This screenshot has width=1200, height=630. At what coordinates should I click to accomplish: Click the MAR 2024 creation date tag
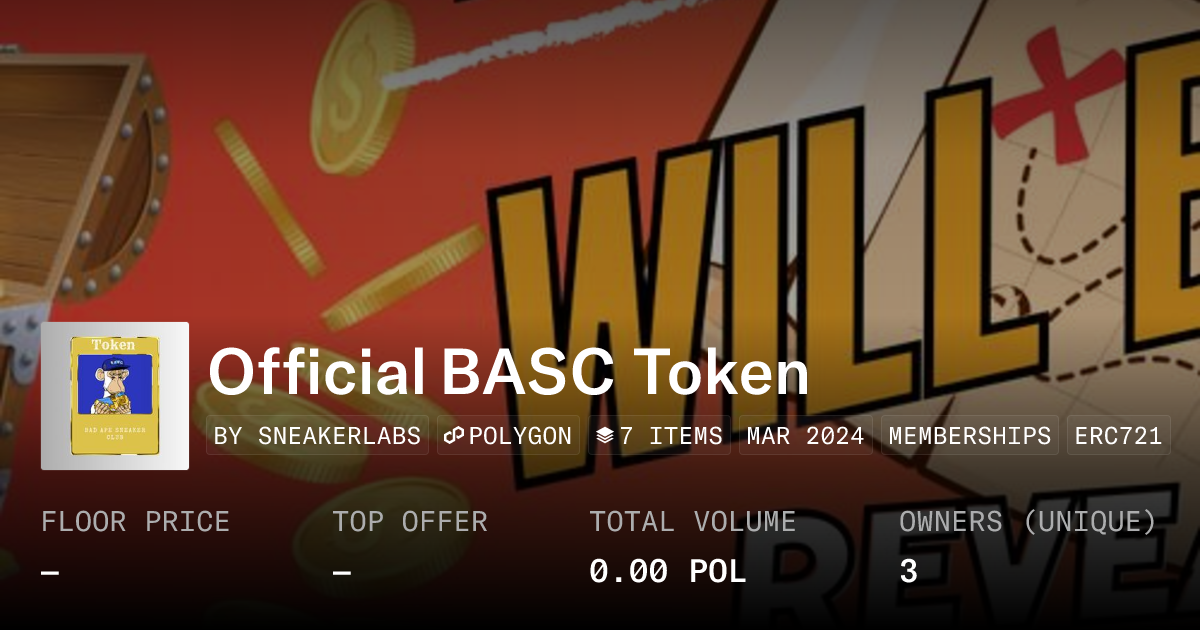(x=806, y=436)
